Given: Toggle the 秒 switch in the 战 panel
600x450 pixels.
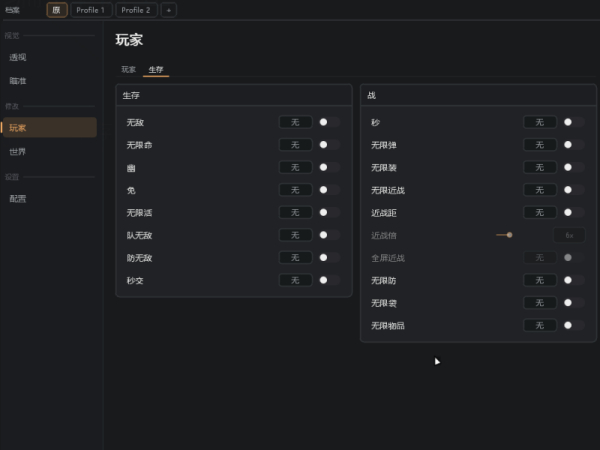Looking at the screenshot, I should [574, 122].
